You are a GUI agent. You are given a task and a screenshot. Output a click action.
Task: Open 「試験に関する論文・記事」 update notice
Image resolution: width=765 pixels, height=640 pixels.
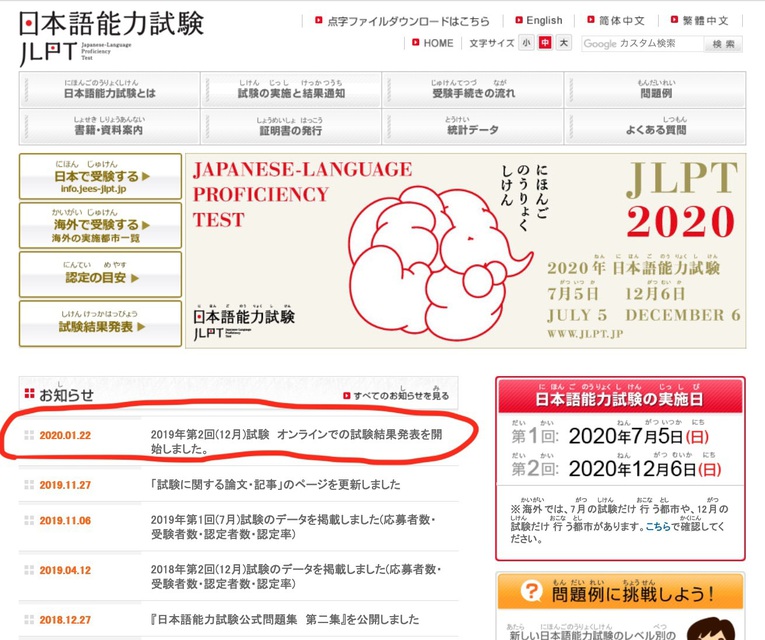(x=276, y=484)
